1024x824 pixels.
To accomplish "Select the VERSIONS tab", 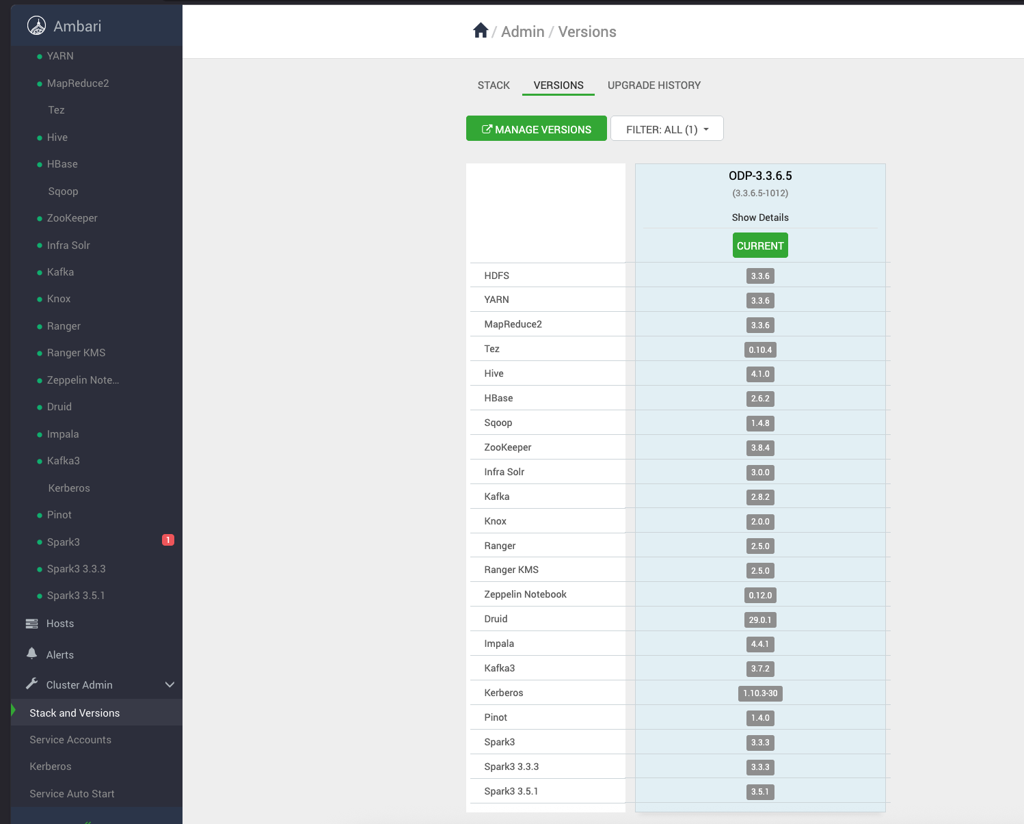I will pyautogui.click(x=558, y=85).
